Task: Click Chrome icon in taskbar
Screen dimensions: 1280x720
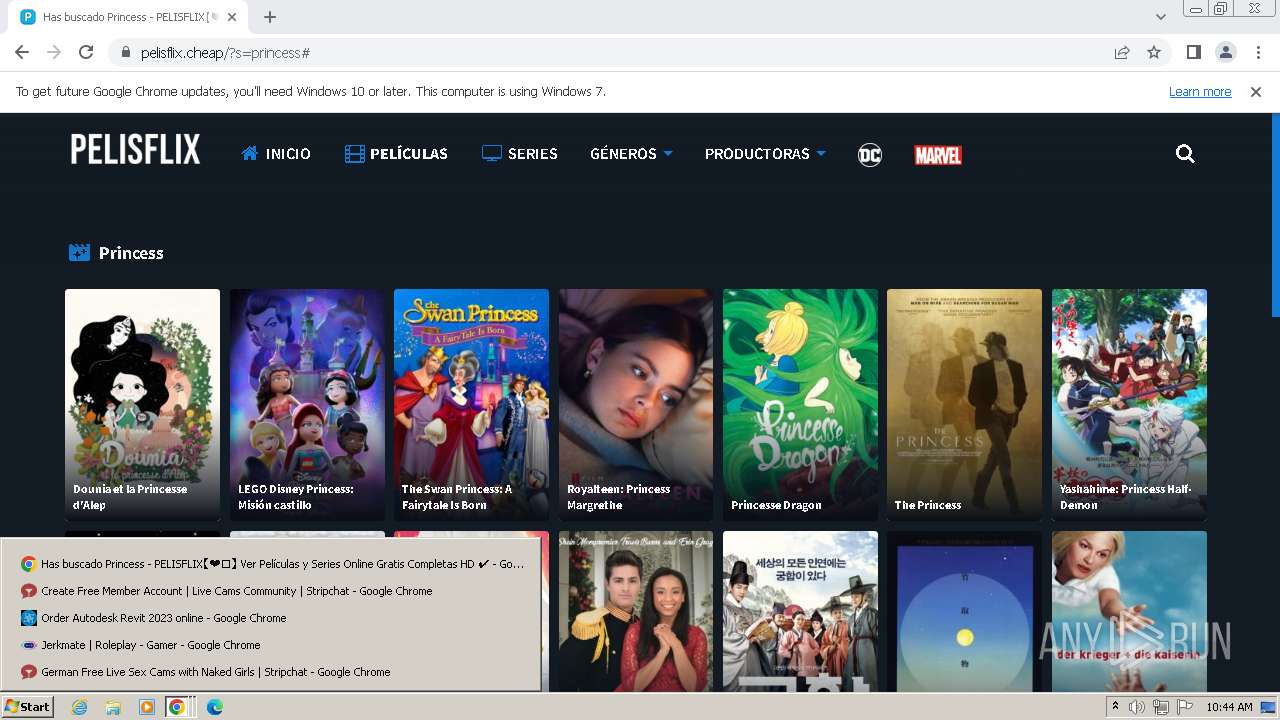Action: pos(177,707)
